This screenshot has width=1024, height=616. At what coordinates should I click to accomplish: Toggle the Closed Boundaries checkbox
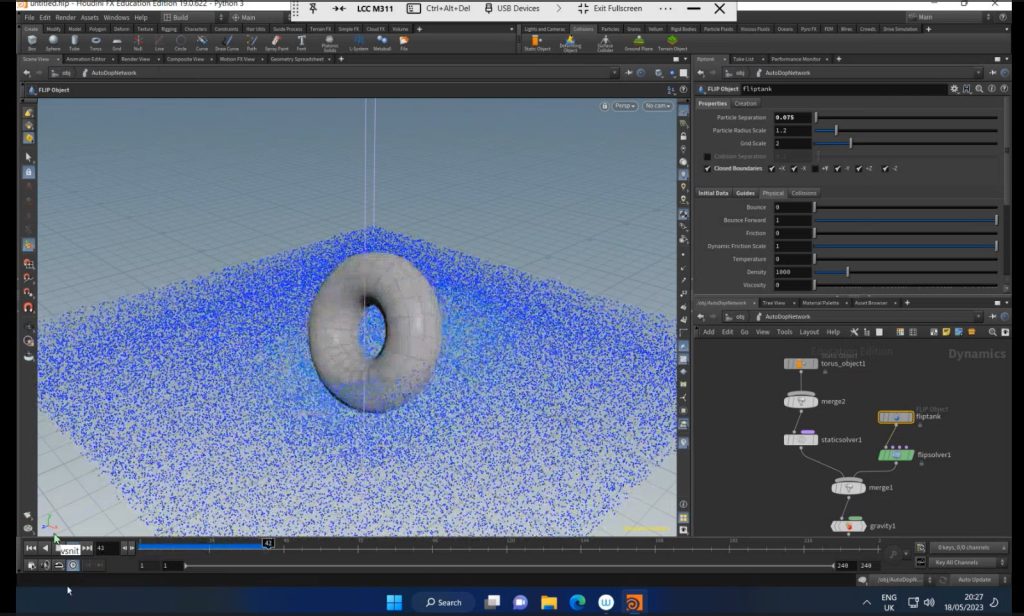click(707, 169)
